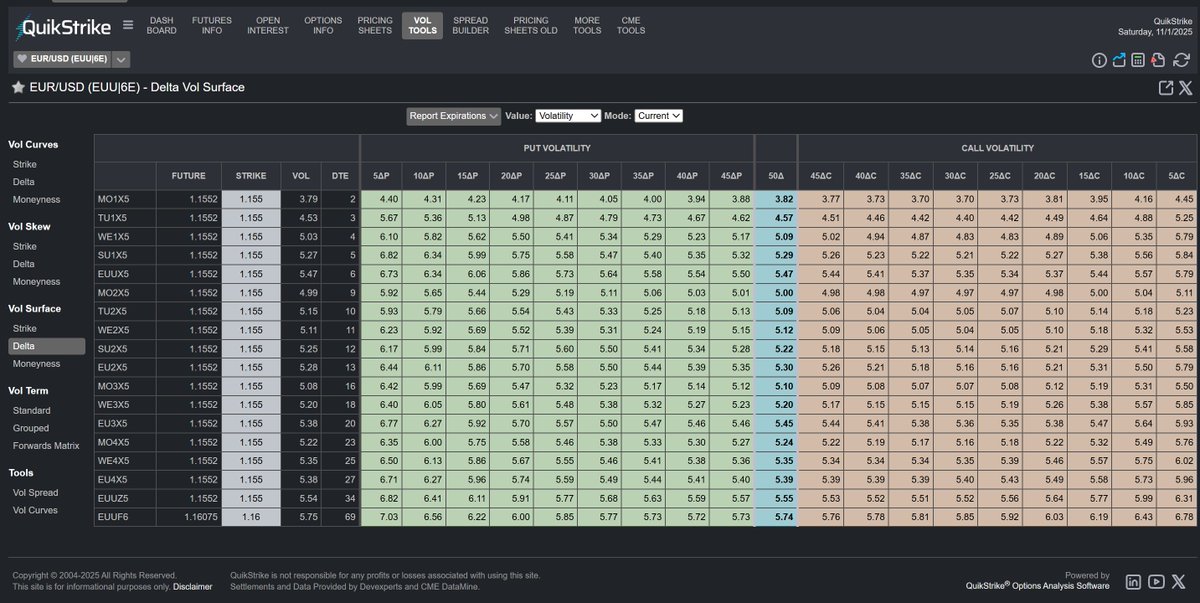Click the document export icon with red mark

click(x=1156, y=60)
